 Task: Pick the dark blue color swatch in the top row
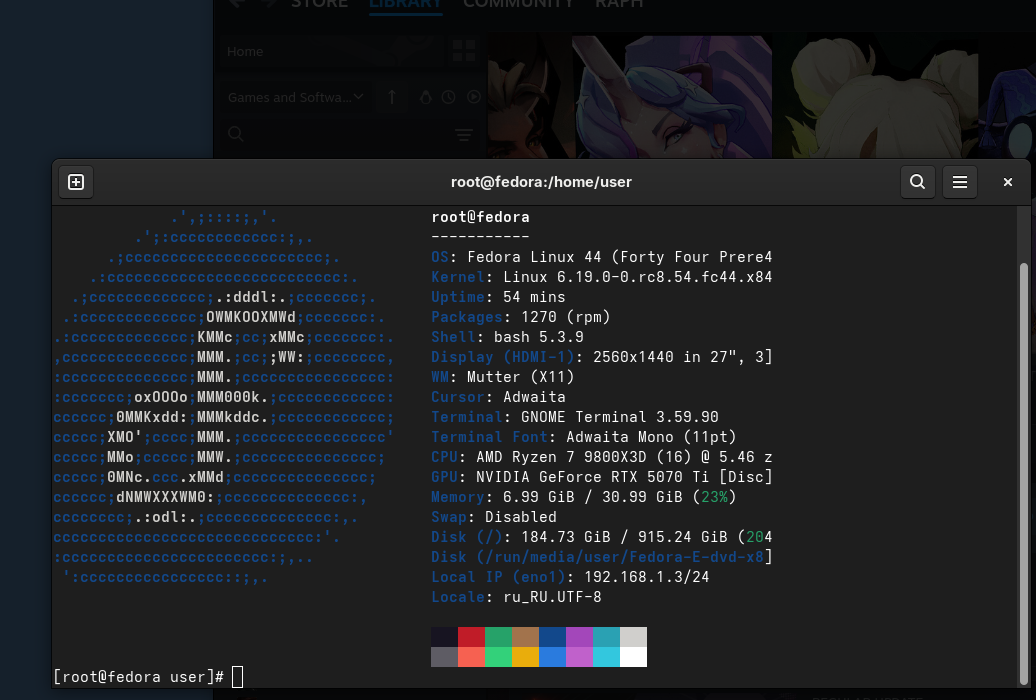tap(552, 637)
